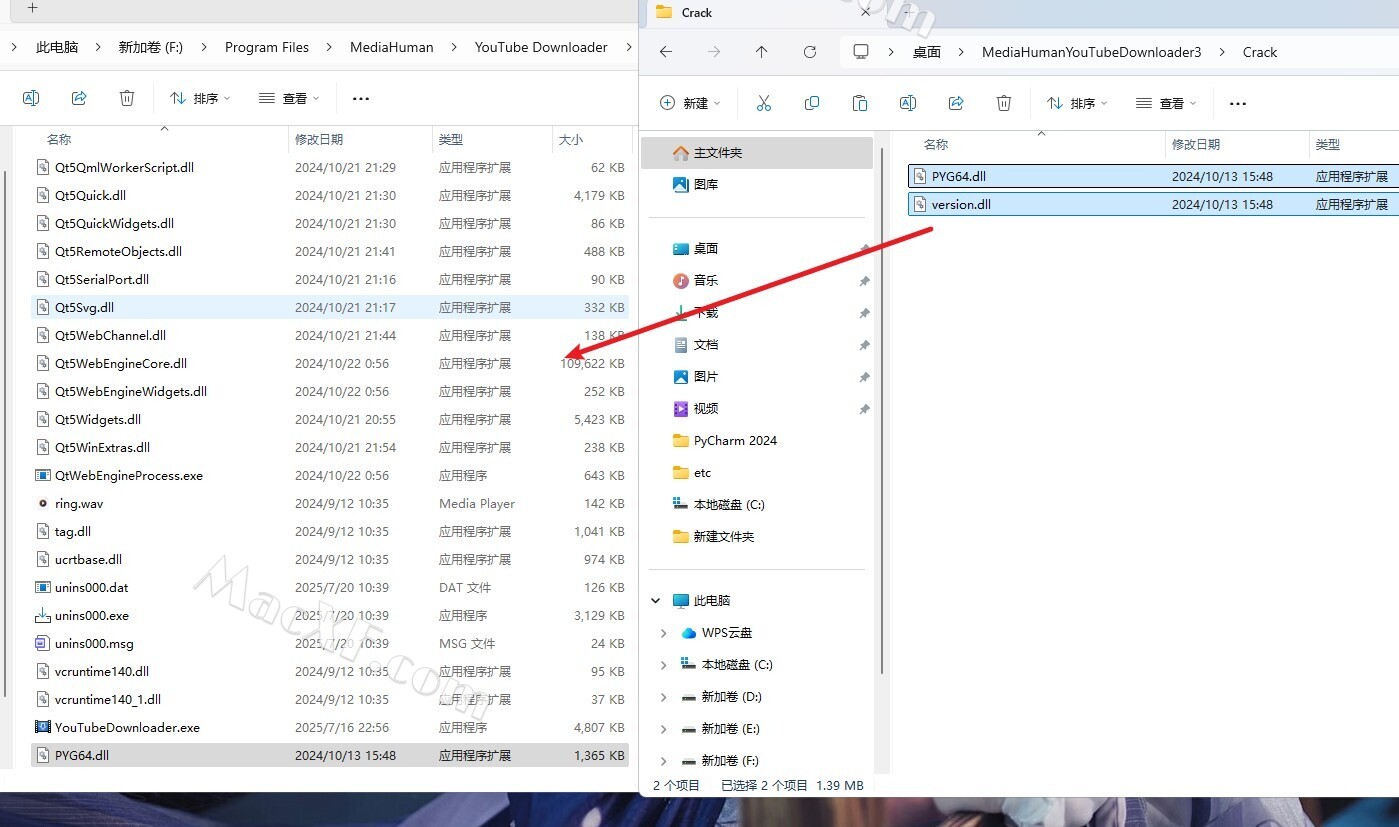Click Share icon in left window toolbar
The height and width of the screenshot is (827, 1399).
(79, 98)
